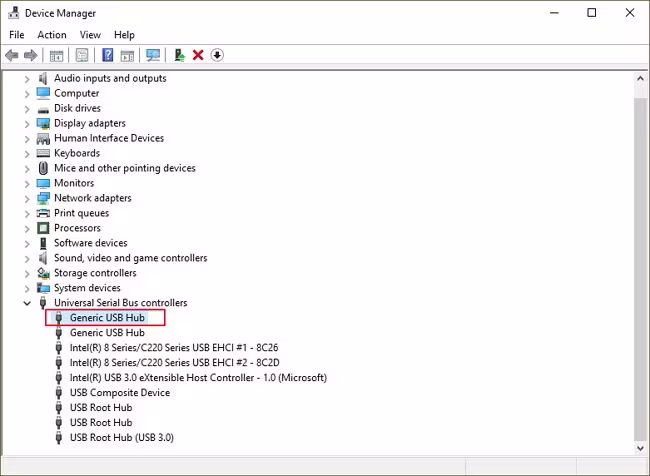This screenshot has width=650, height=476.
Task: Click the Human Interface Devices icon
Action: (x=43, y=138)
